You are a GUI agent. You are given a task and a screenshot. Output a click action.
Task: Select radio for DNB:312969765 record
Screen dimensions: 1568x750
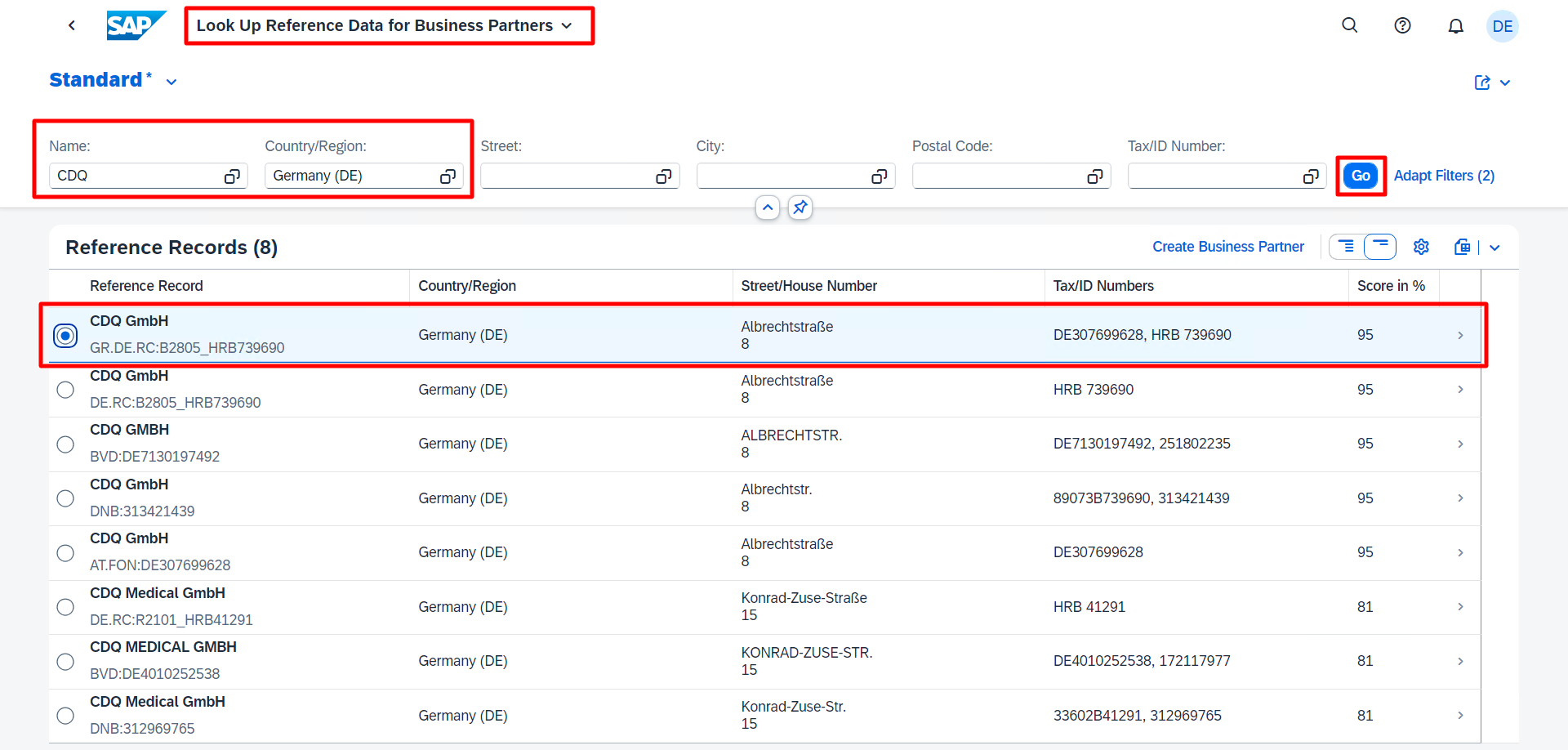point(65,716)
